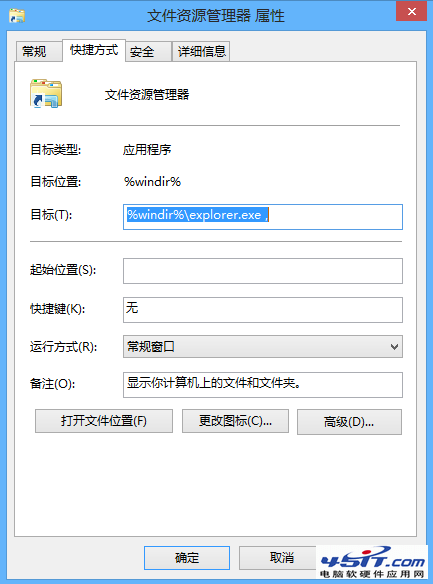Open the 常规窗口 combo box
The width and height of the screenshot is (433, 584).
(263, 347)
